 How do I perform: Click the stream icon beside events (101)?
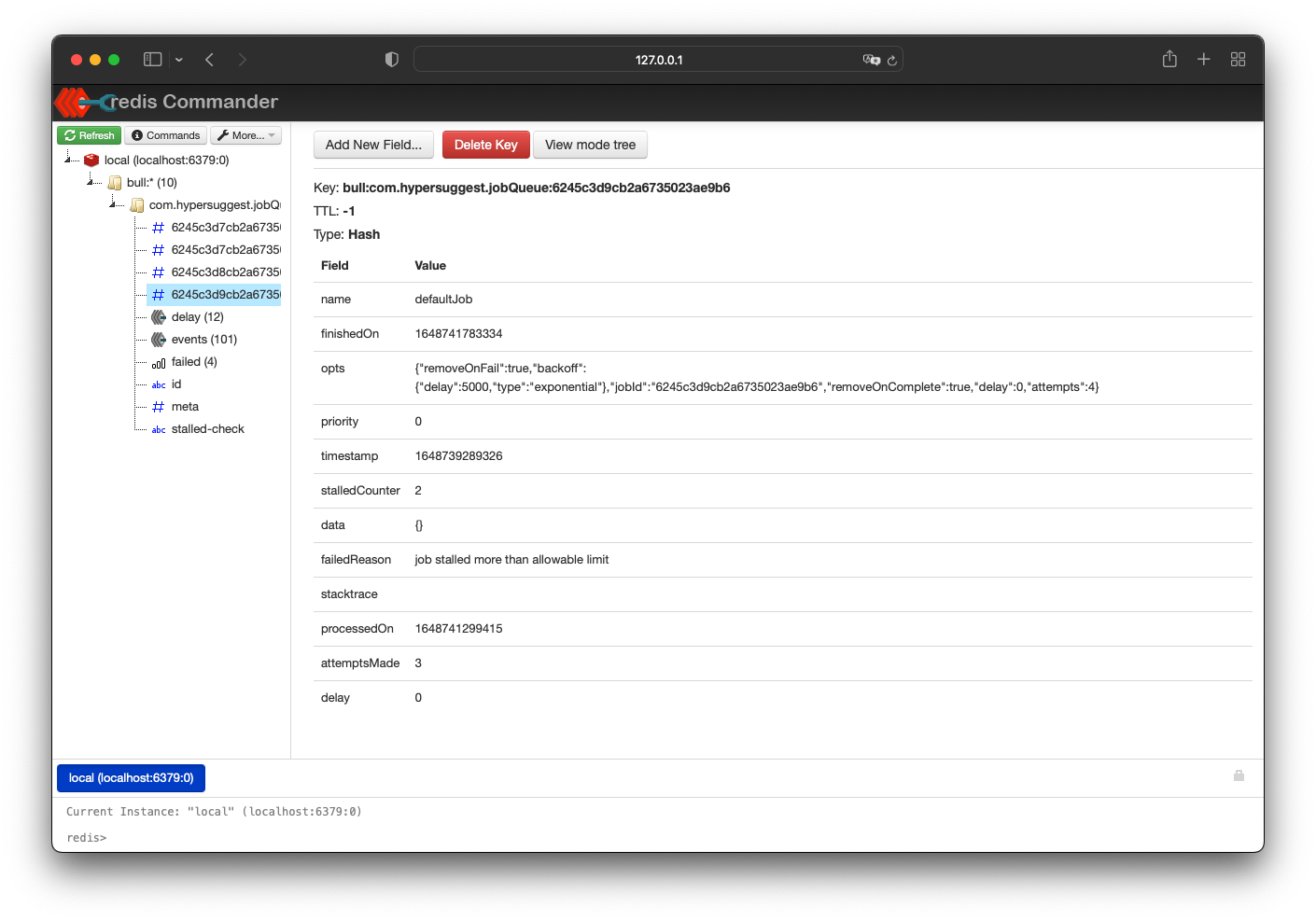157,339
